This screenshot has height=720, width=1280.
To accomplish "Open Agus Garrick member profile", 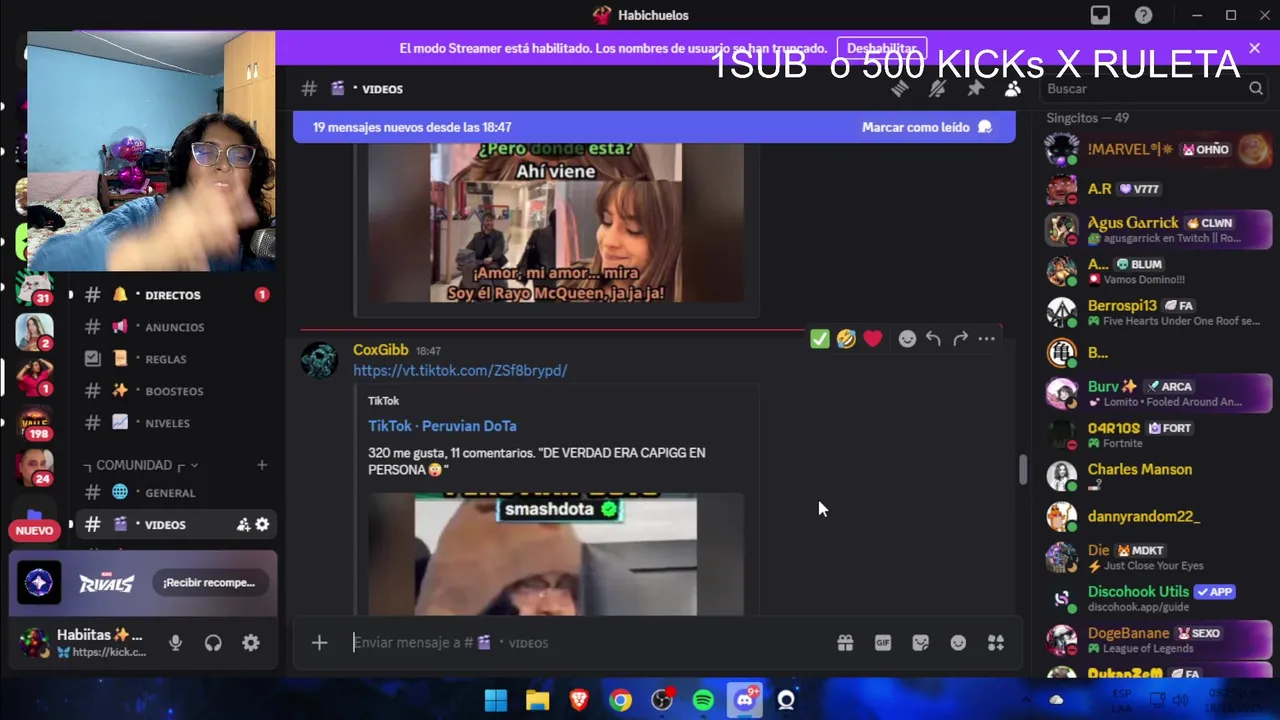I will (1157, 229).
